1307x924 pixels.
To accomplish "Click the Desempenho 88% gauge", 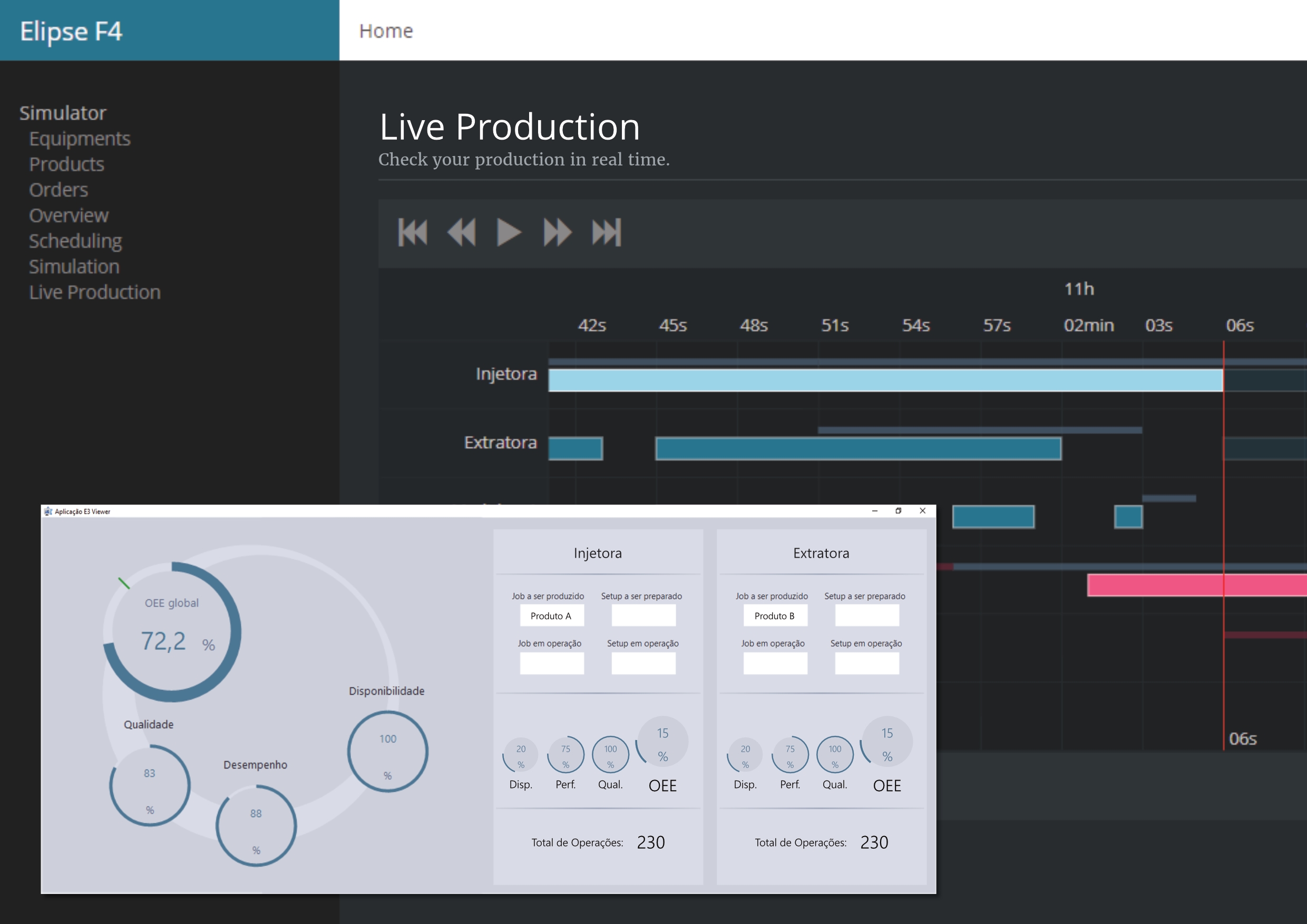I will (256, 826).
